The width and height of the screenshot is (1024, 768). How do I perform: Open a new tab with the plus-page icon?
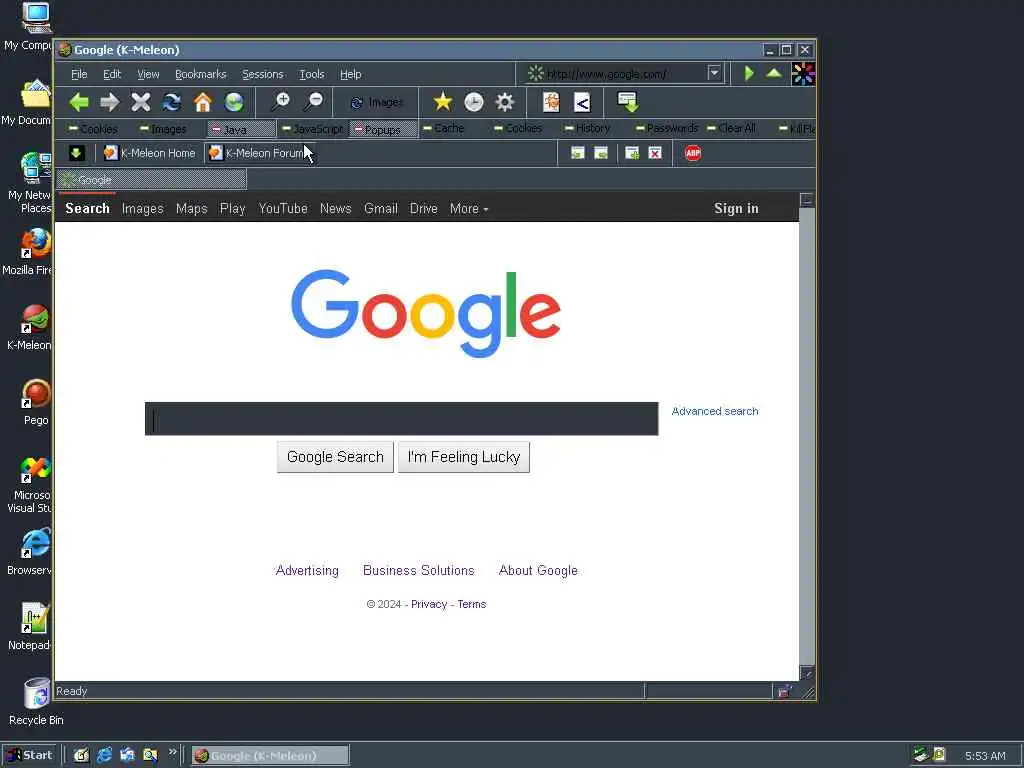click(632, 153)
